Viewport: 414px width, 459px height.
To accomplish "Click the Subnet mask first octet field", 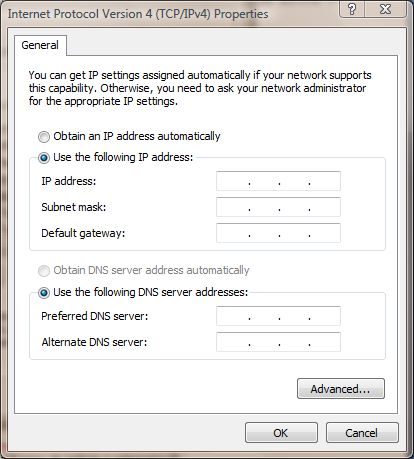I will click(233, 207).
